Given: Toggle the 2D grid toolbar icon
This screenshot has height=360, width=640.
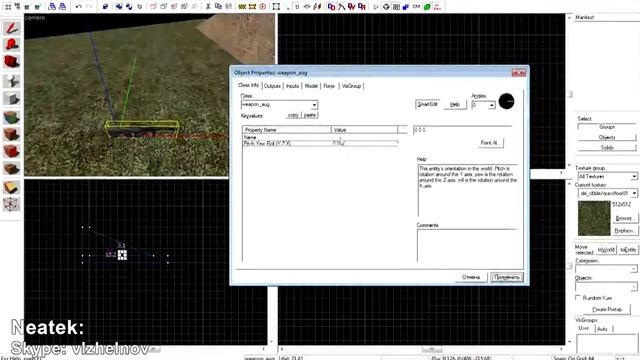Looking at the screenshot, I should click(x=8, y=7).
